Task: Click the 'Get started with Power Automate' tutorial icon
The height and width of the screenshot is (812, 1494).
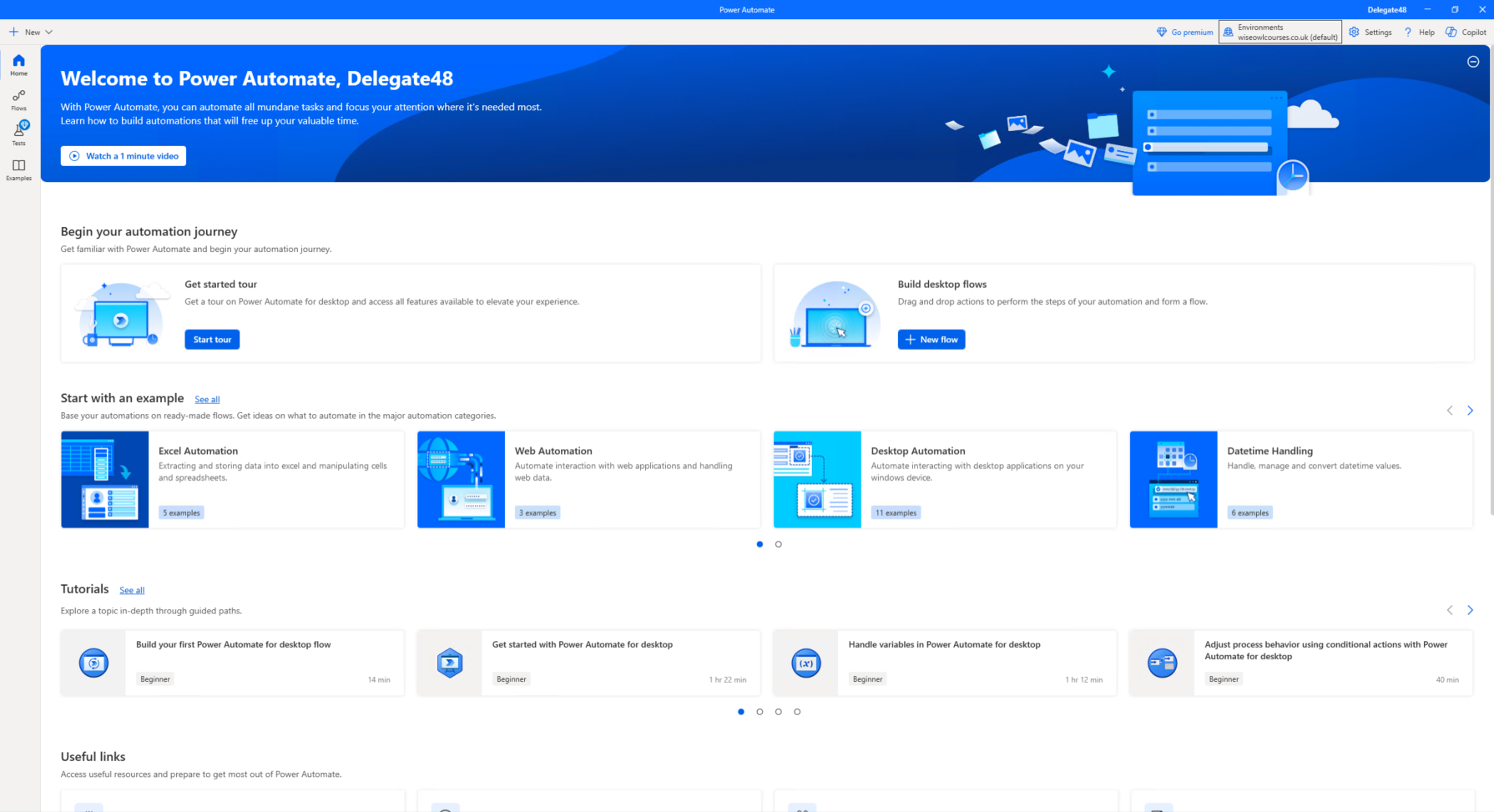Action: (450, 663)
